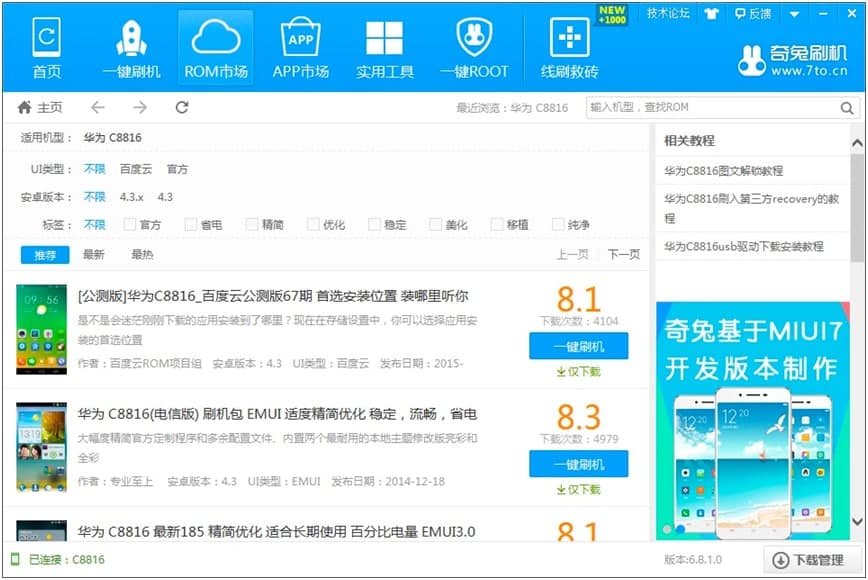Image resolution: width=868 pixels, height=580 pixels.
Task: Check the 省电 tag checkbox
Action: [x=190, y=224]
